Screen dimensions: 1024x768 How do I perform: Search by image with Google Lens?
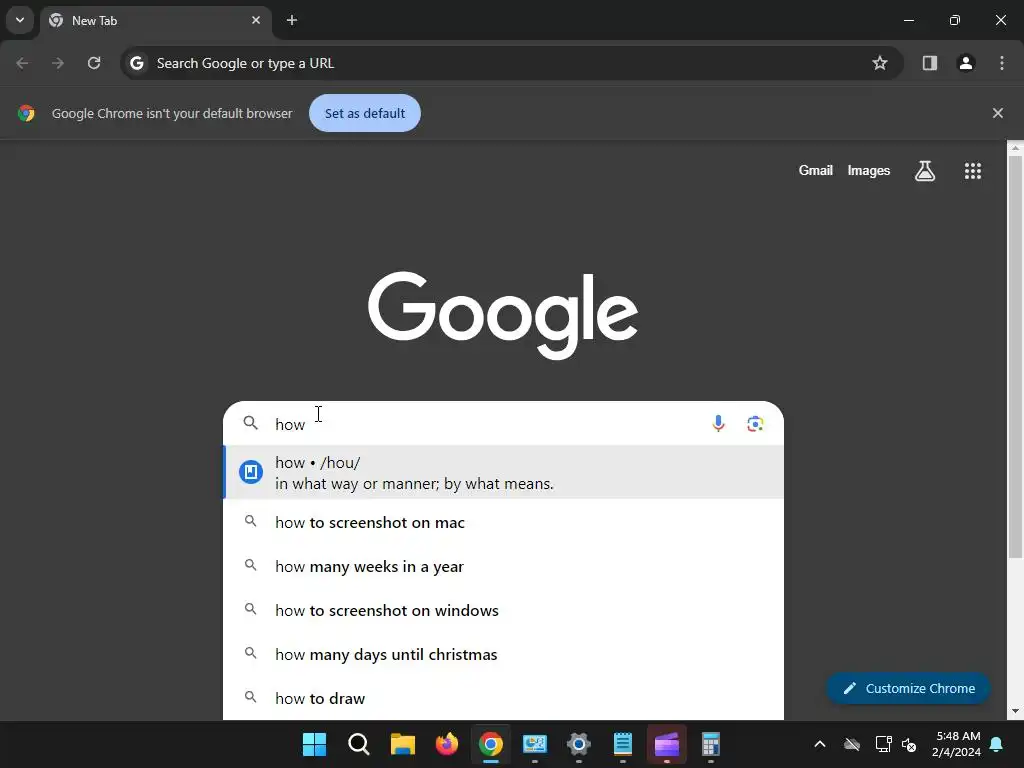[755, 424]
